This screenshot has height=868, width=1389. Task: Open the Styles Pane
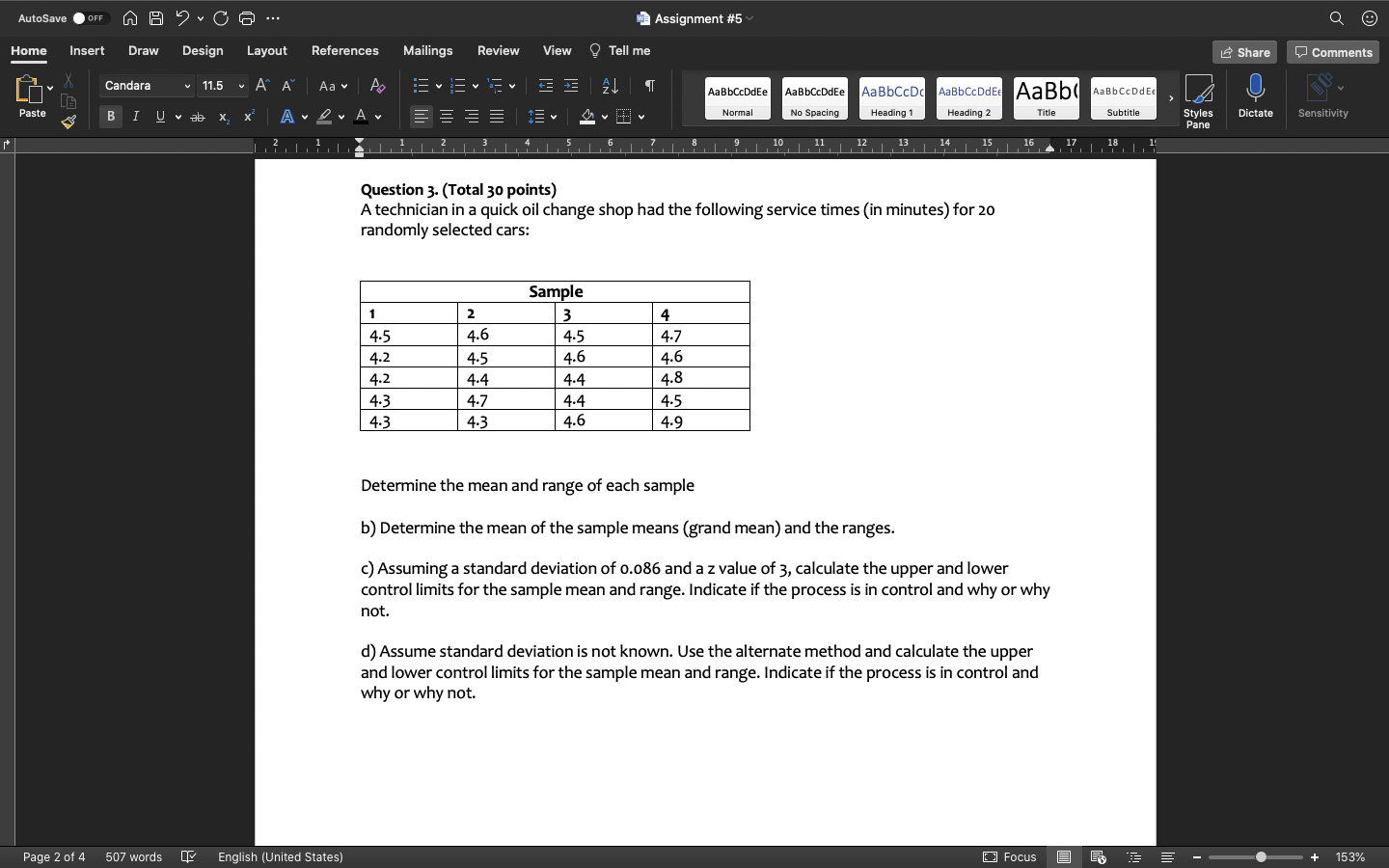pos(1198,100)
